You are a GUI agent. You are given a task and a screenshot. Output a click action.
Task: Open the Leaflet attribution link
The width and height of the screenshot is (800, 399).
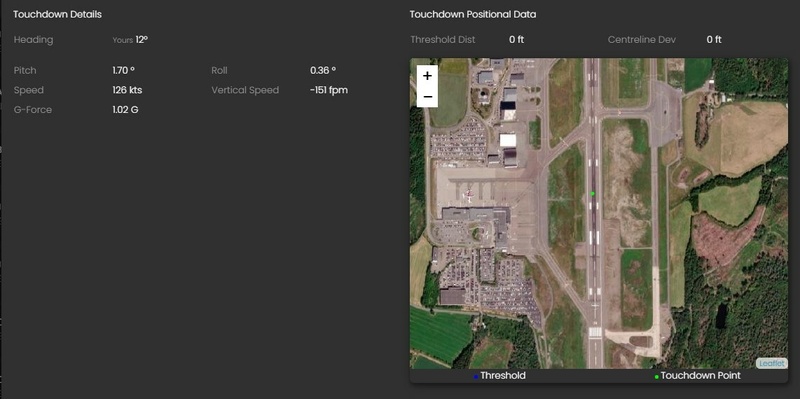(771, 363)
